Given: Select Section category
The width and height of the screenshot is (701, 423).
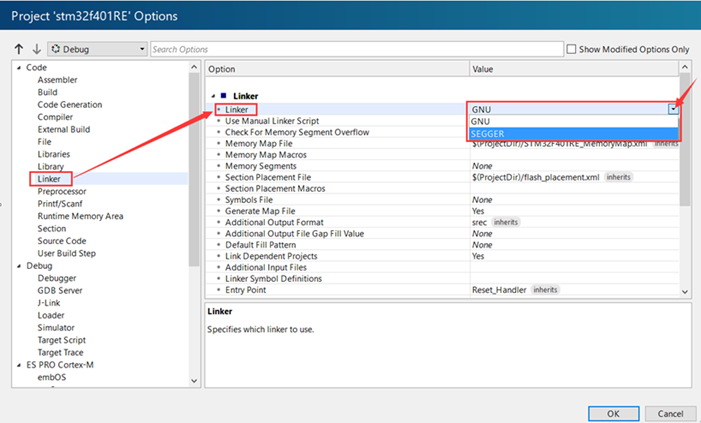Looking at the screenshot, I should click(x=52, y=228).
